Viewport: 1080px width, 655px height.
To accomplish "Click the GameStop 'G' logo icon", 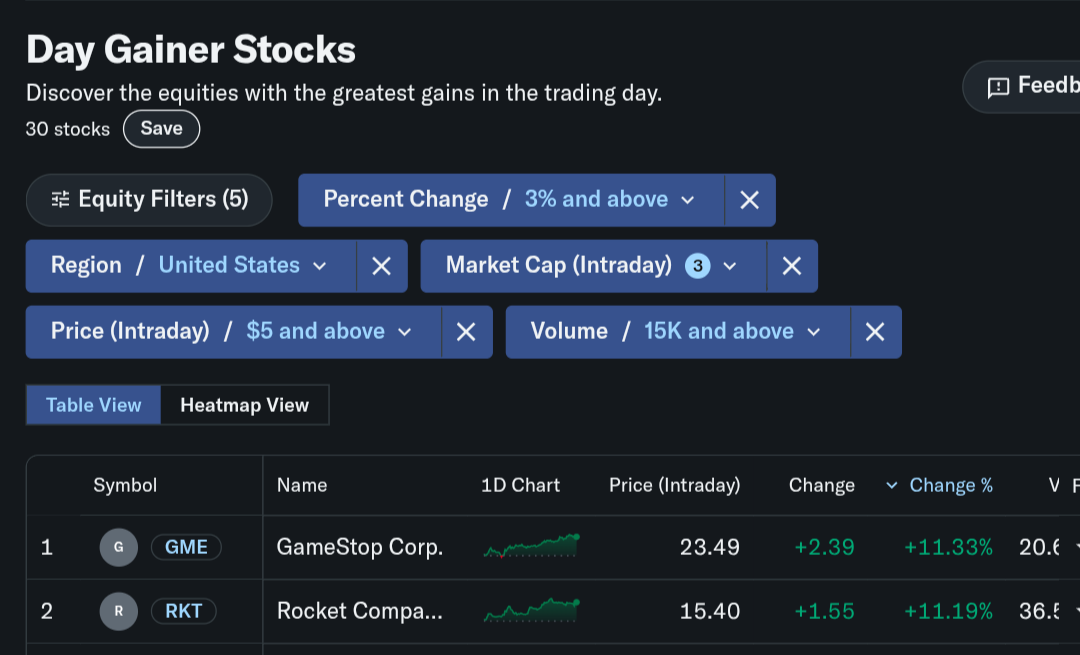I will [x=119, y=547].
